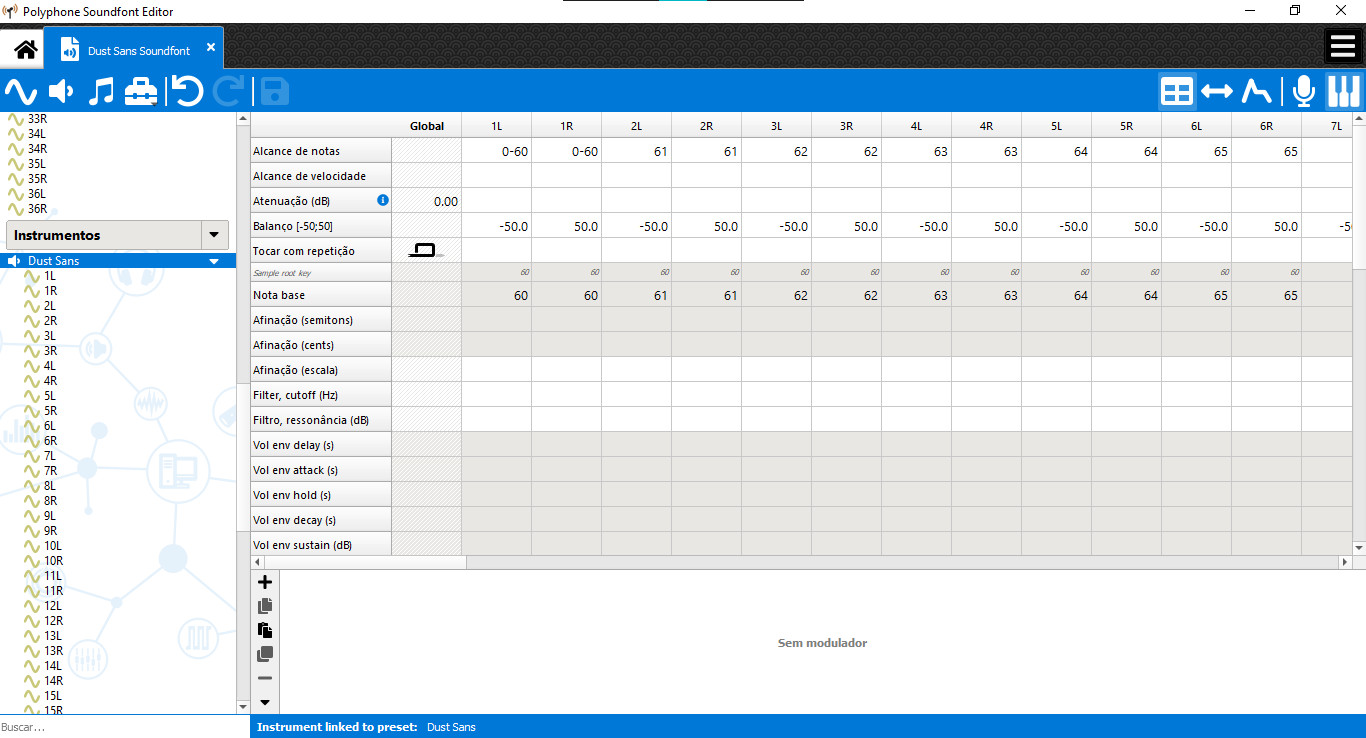The height and width of the screenshot is (738, 1366).
Task: Save the soundfont file
Action: [275, 92]
